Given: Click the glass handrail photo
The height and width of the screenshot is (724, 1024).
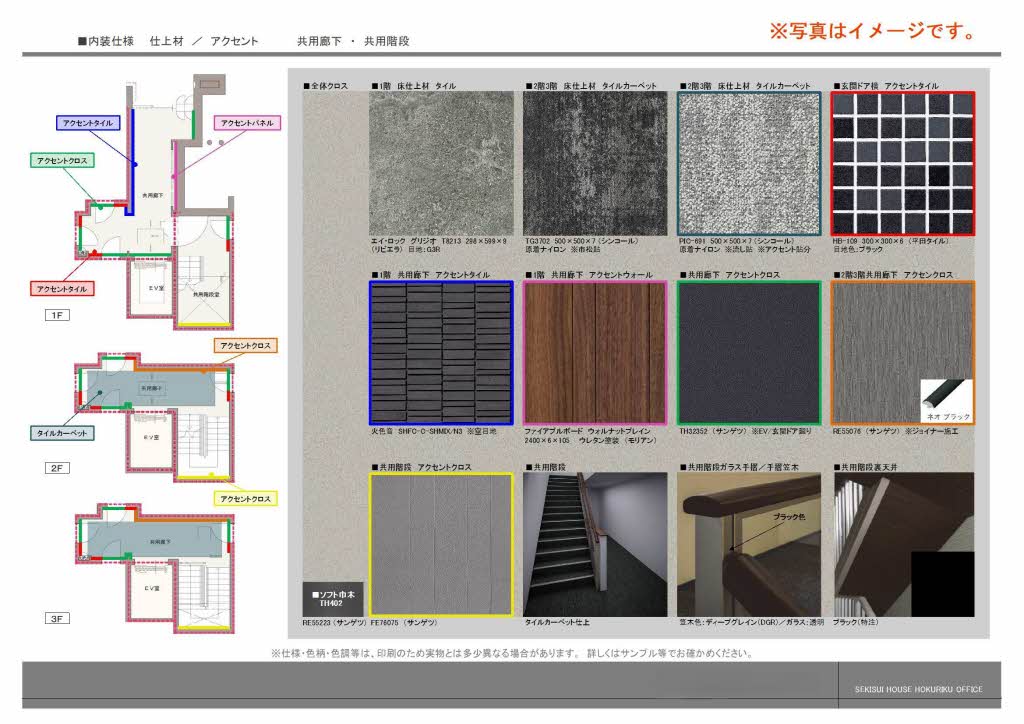Looking at the screenshot, I should coord(749,544).
